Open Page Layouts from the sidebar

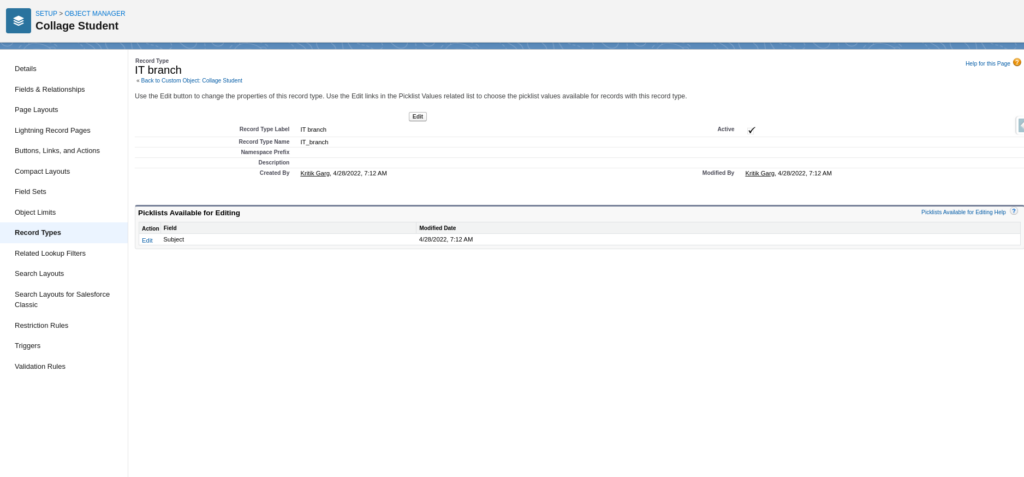(x=36, y=109)
